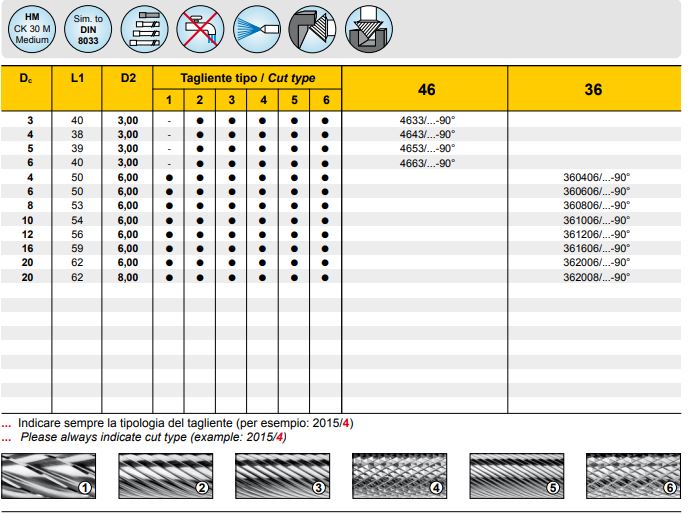
Task: Click the 46 series column header
Action: [426, 90]
